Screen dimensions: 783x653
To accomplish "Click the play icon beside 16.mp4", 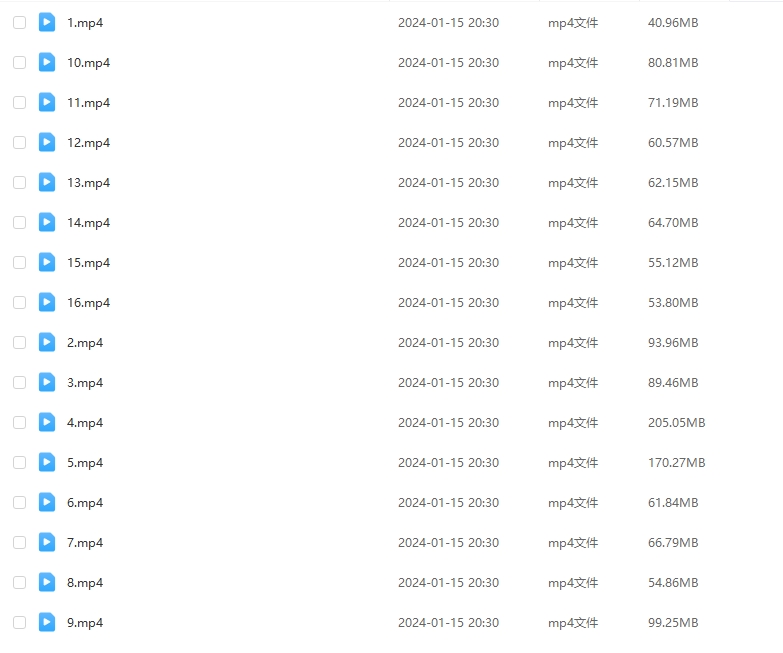I will (x=47, y=302).
